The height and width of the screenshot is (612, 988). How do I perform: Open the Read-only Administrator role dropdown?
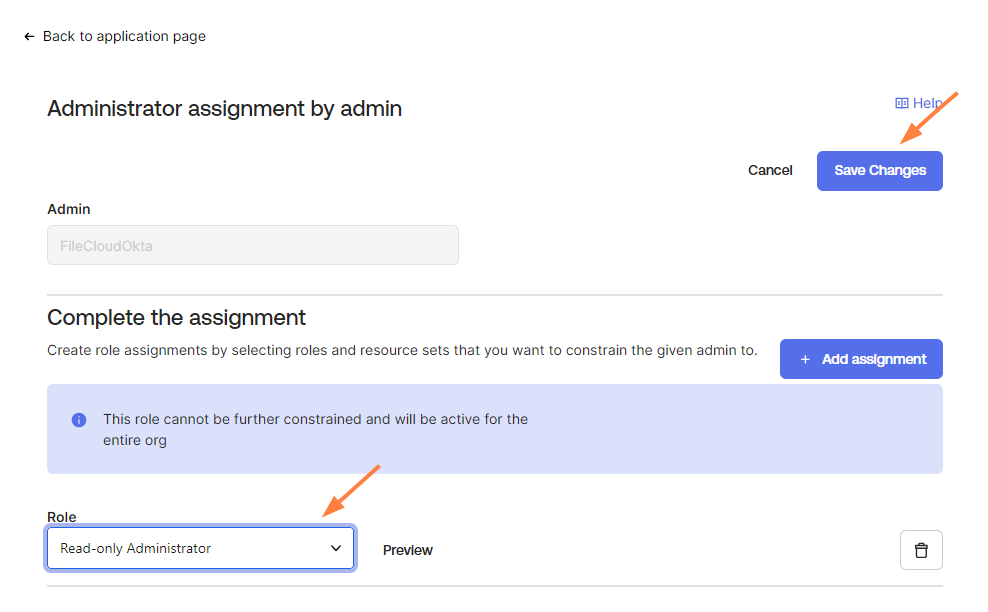click(190, 548)
